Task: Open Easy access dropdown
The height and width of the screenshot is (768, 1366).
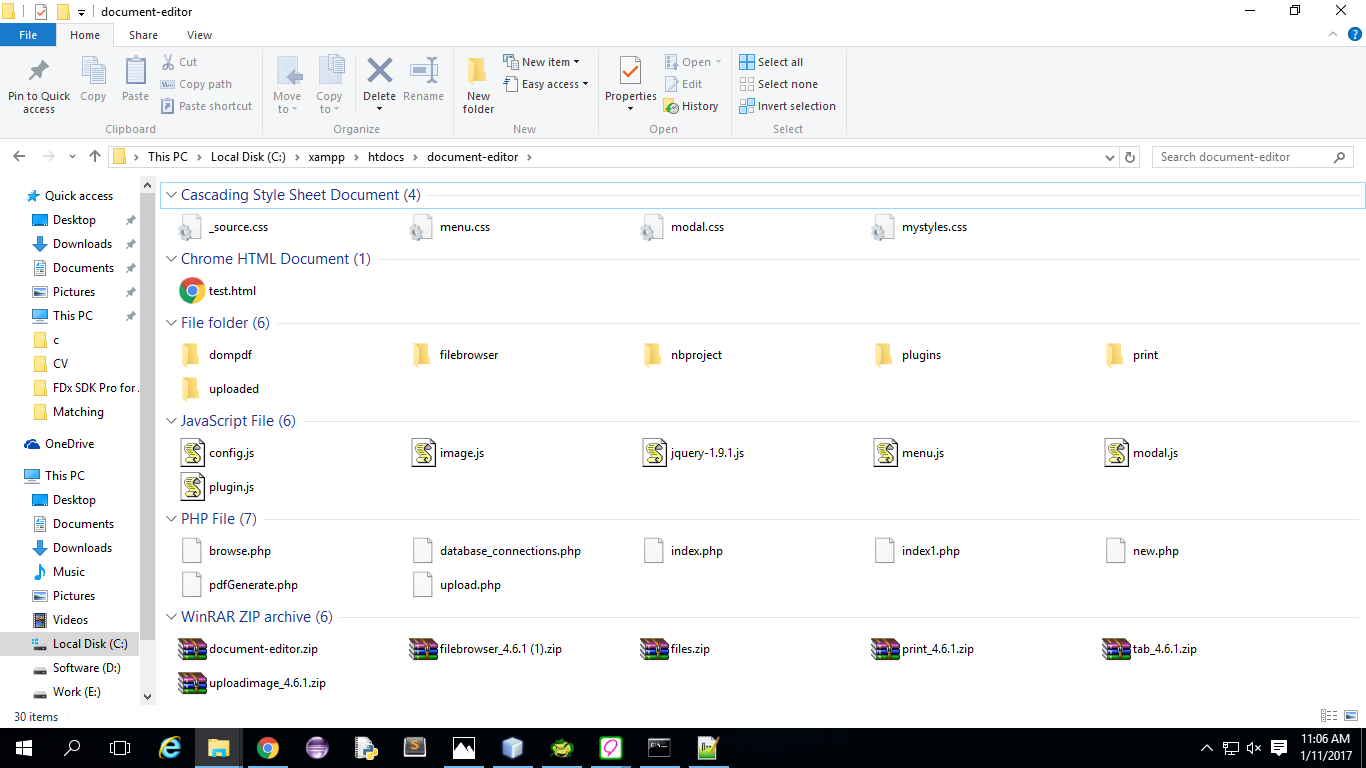Action: click(x=545, y=84)
